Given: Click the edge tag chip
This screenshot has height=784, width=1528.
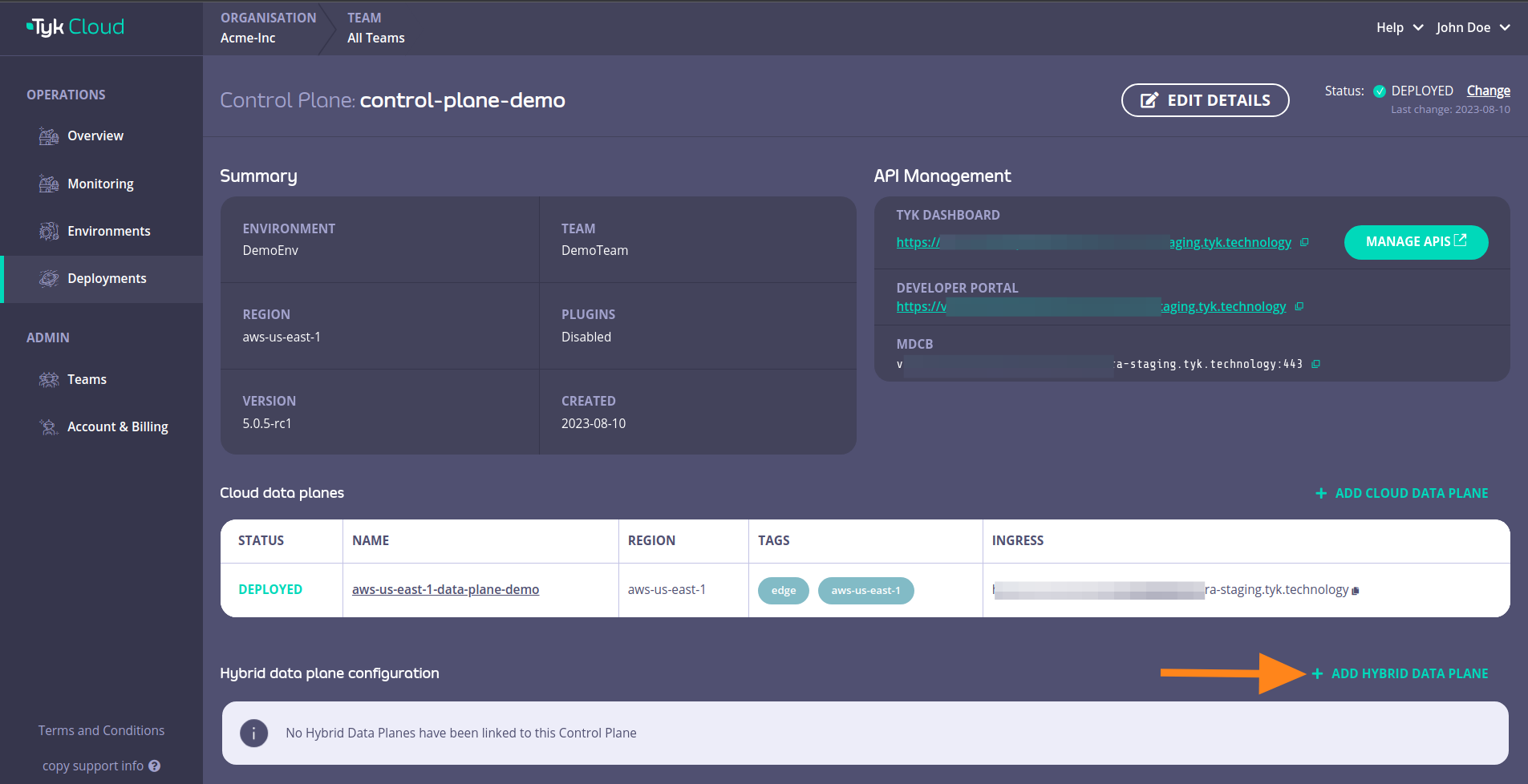Looking at the screenshot, I should 784,591.
